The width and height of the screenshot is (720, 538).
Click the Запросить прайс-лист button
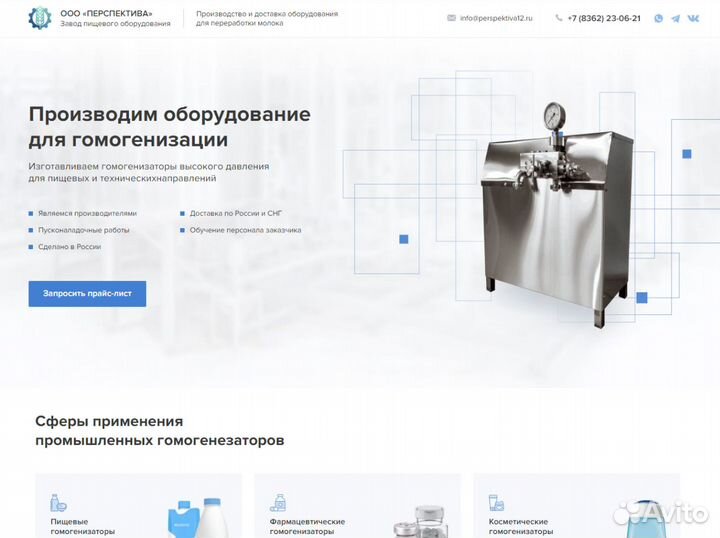point(87,294)
